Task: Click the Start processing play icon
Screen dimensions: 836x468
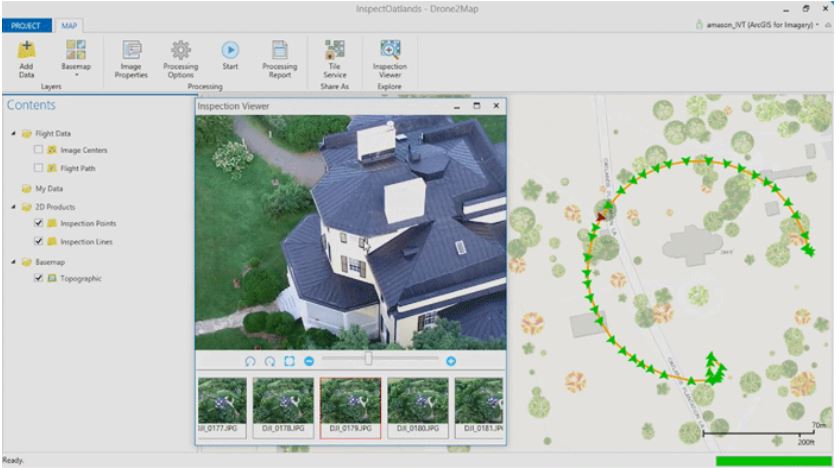Action: [x=230, y=50]
